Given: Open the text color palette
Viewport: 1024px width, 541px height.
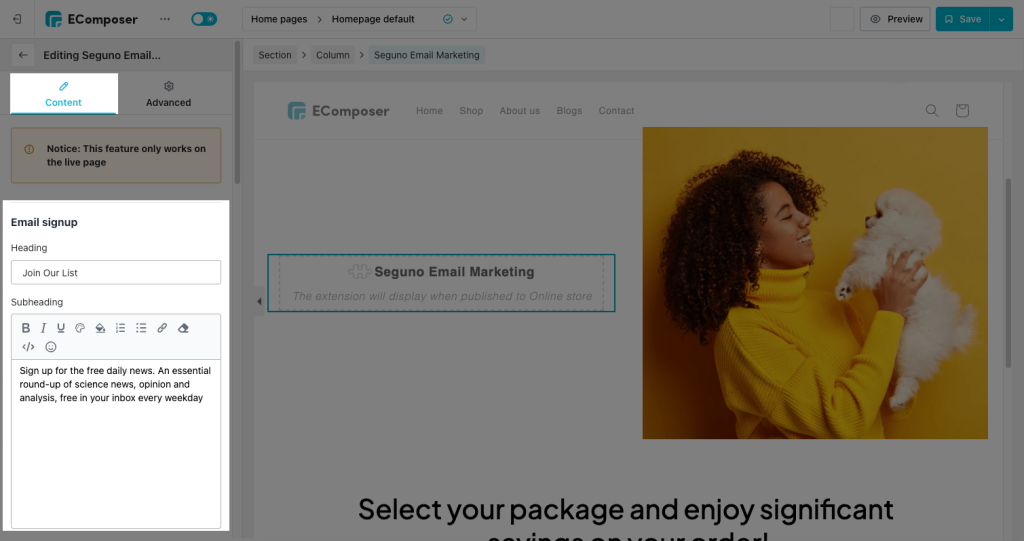Looking at the screenshot, I should click(80, 328).
